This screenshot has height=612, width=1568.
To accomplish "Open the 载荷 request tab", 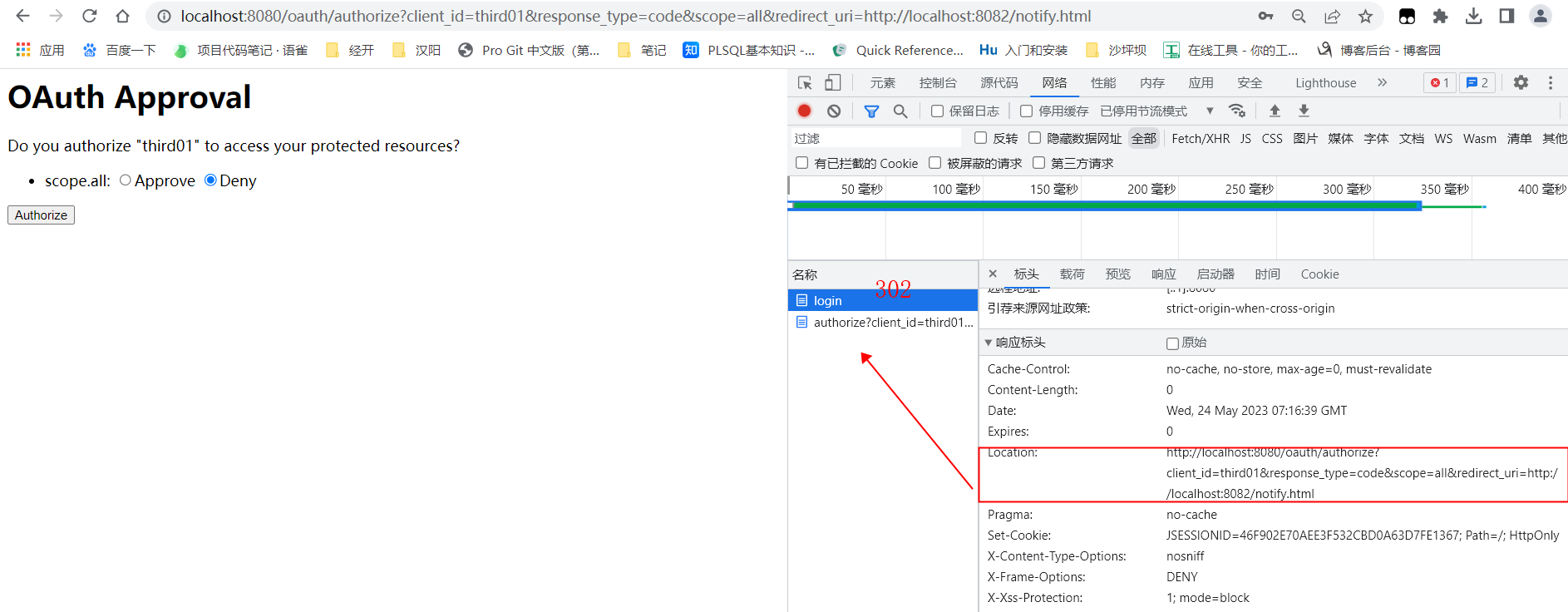I will coord(1072,274).
